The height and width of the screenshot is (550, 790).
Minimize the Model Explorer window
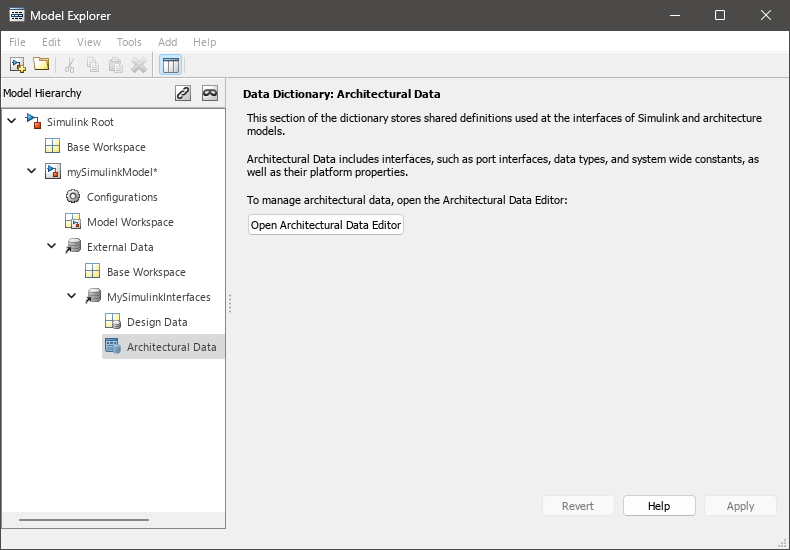pos(675,15)
